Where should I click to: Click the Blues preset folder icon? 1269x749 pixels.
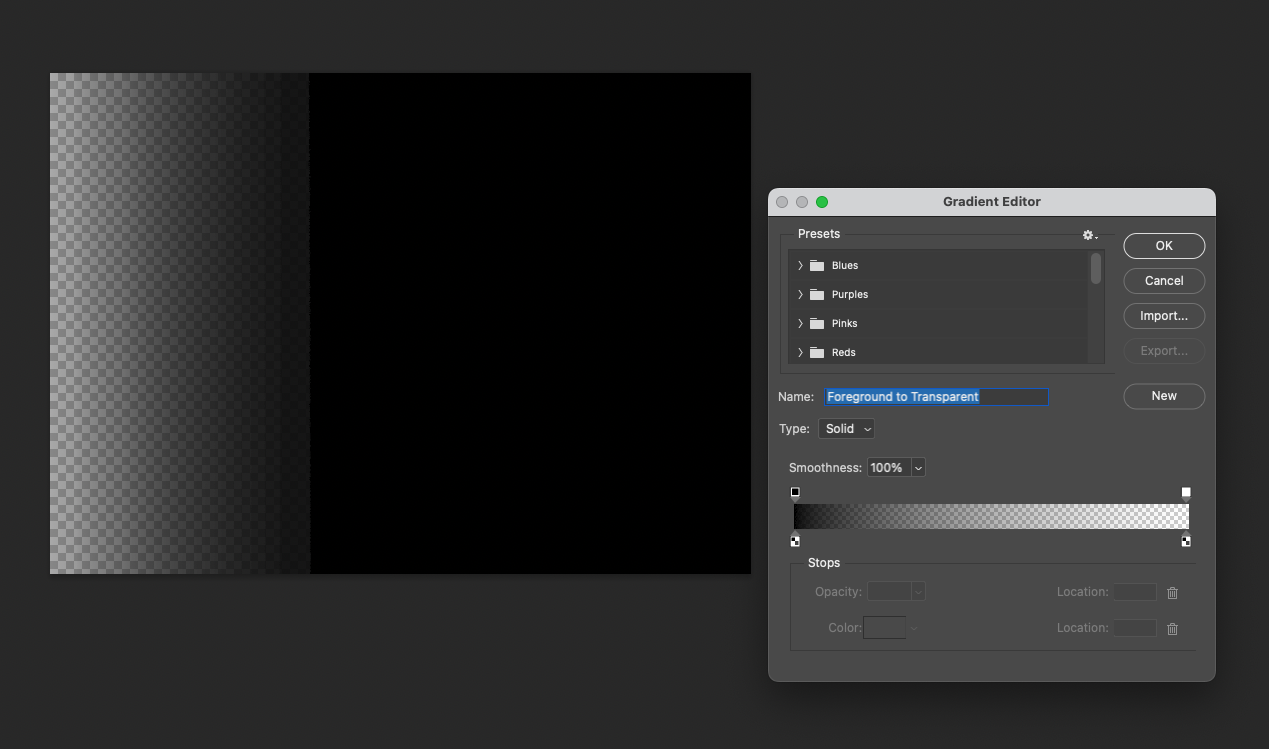point(816,265)
